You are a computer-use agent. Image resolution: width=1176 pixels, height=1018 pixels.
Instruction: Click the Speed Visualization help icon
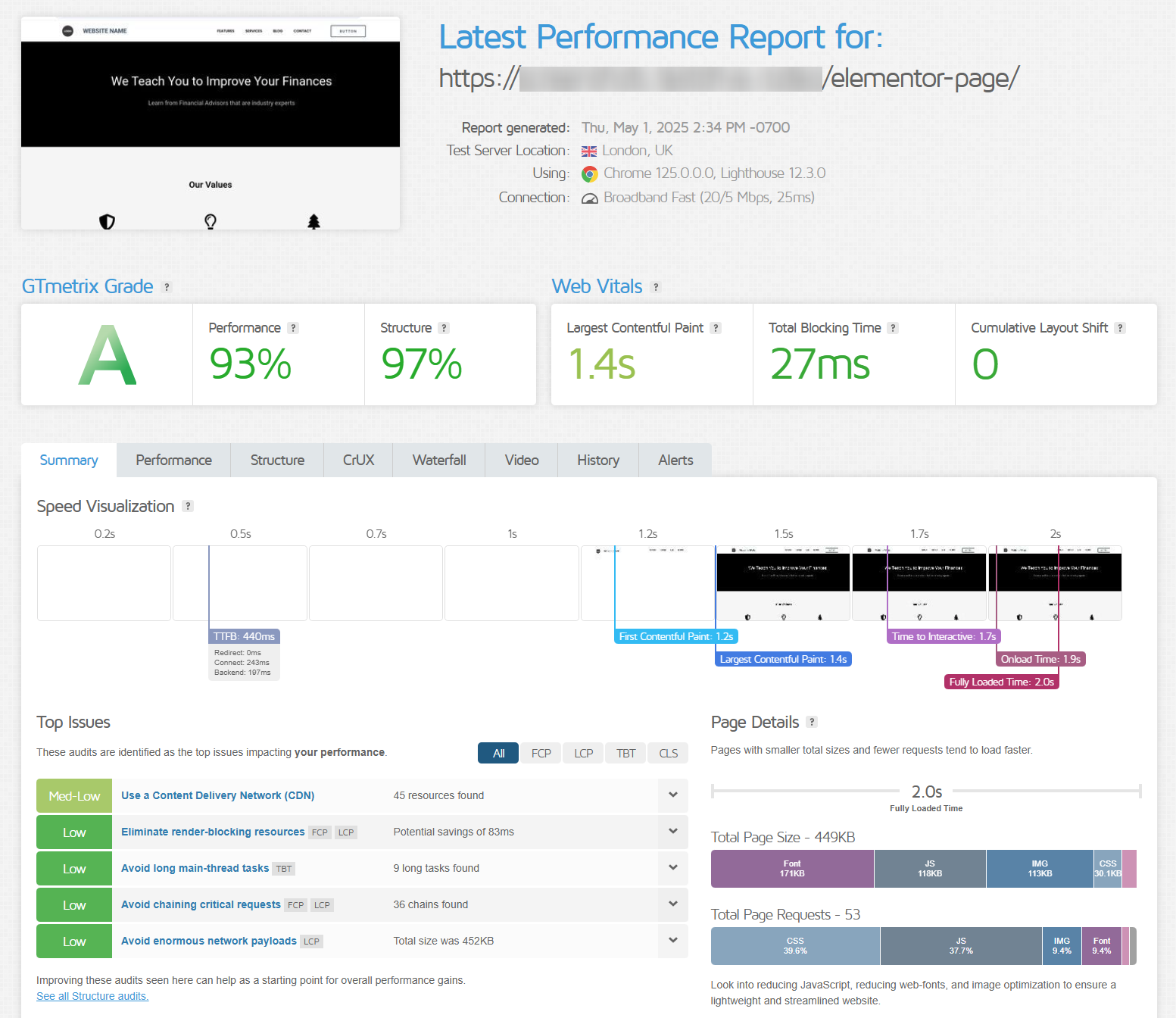[x=188, y=507]
